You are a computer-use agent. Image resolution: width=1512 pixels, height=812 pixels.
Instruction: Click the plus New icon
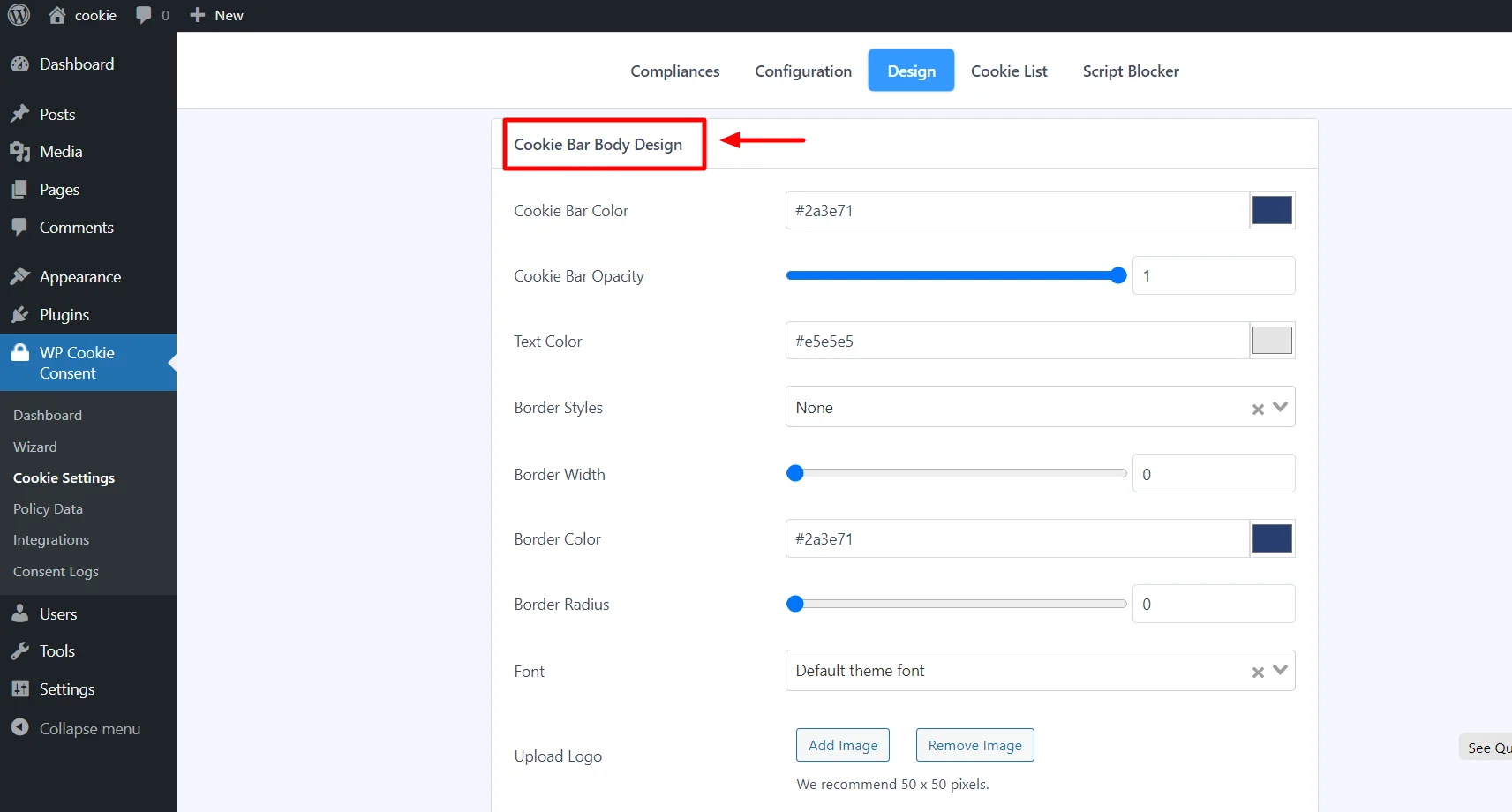[x=198, y=15]
